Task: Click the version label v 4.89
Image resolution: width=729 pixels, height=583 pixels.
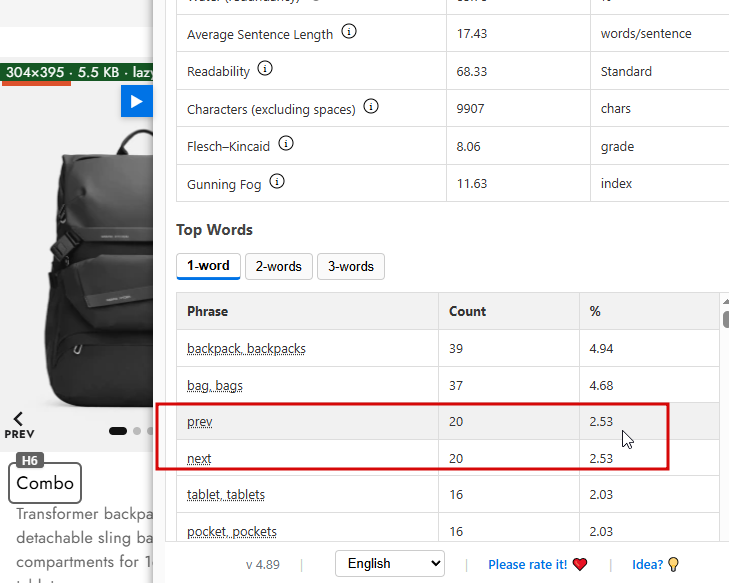Action: (263, 565)
